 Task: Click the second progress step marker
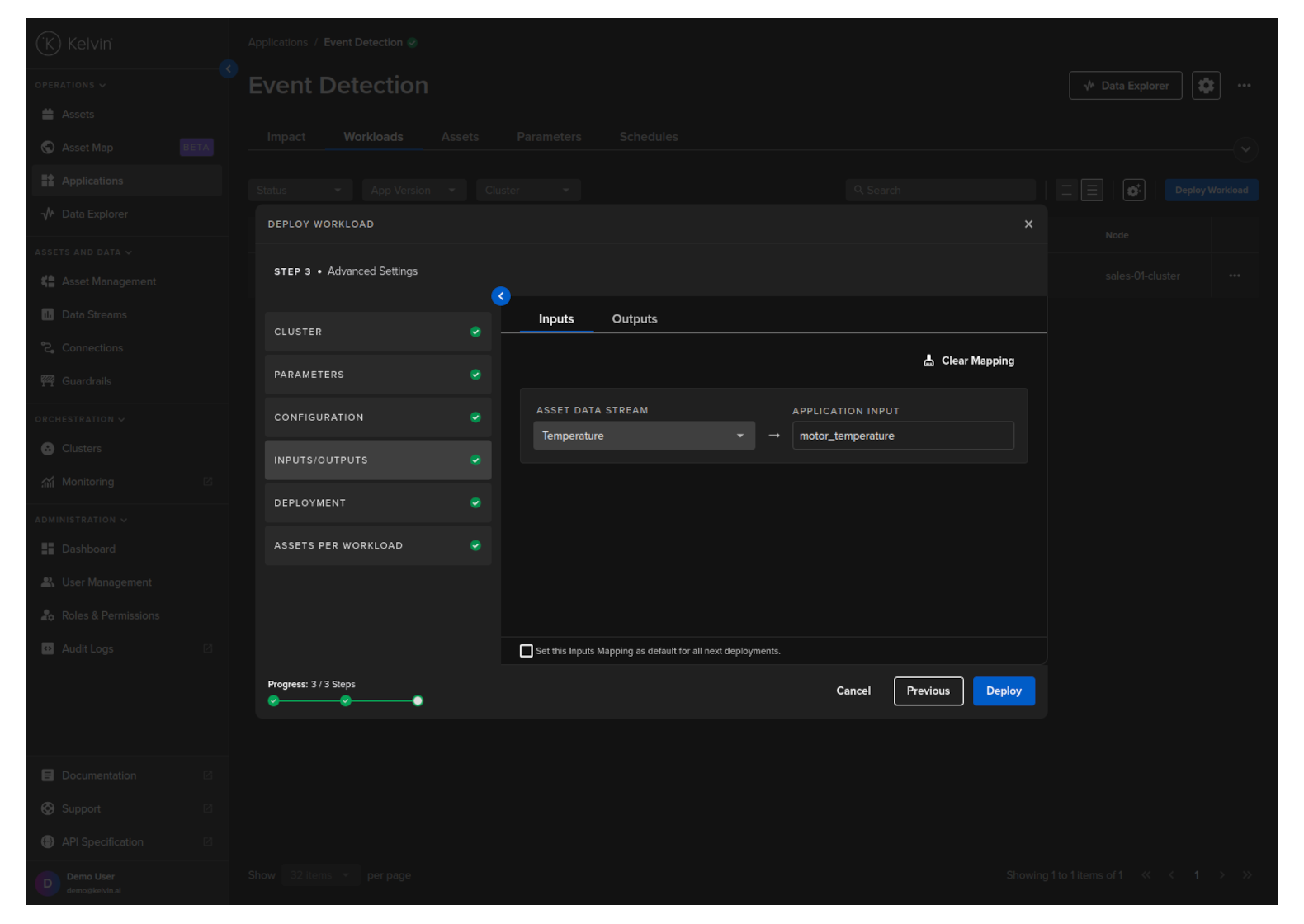[346, 701]
